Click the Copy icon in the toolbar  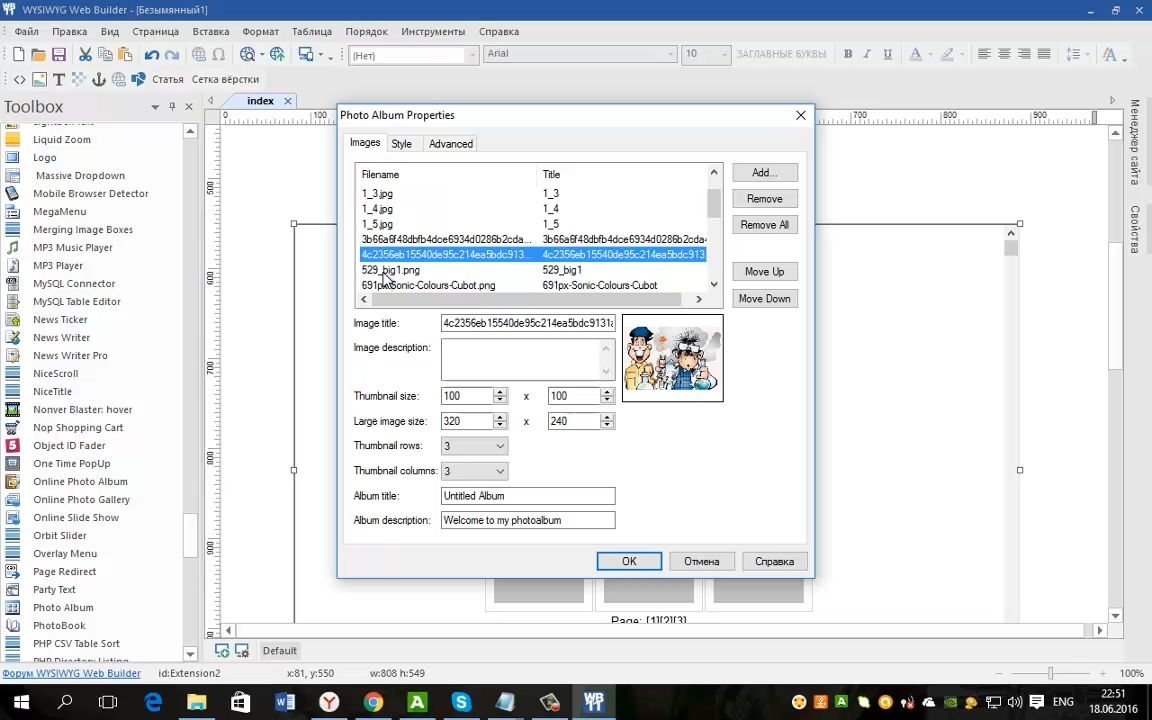(x=105, y=54)
